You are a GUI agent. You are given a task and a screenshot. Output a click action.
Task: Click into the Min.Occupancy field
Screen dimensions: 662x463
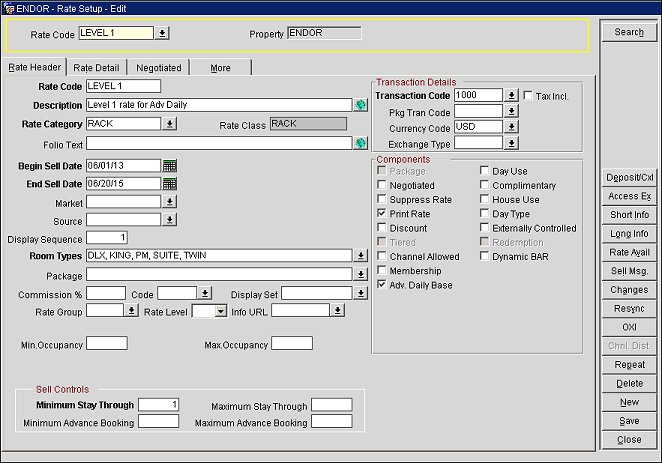pos(107,344)
